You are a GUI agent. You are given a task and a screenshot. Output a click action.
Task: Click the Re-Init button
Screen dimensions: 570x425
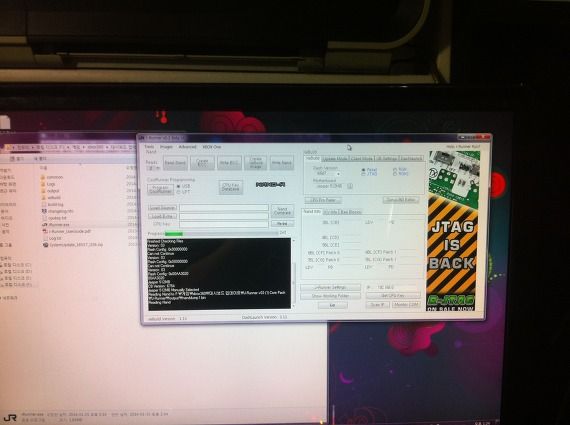[x=282, y=224]
